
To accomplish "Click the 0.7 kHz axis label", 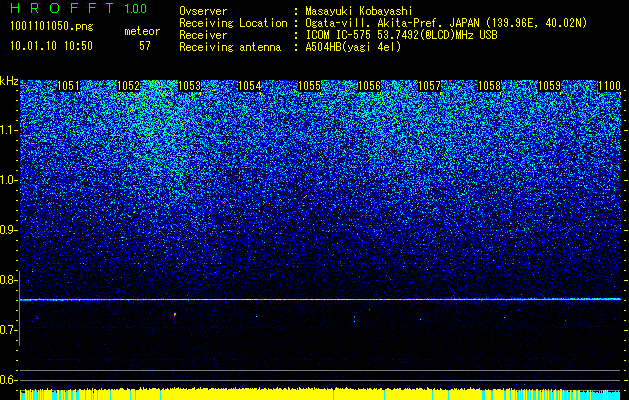I will [x=8, y=330].
